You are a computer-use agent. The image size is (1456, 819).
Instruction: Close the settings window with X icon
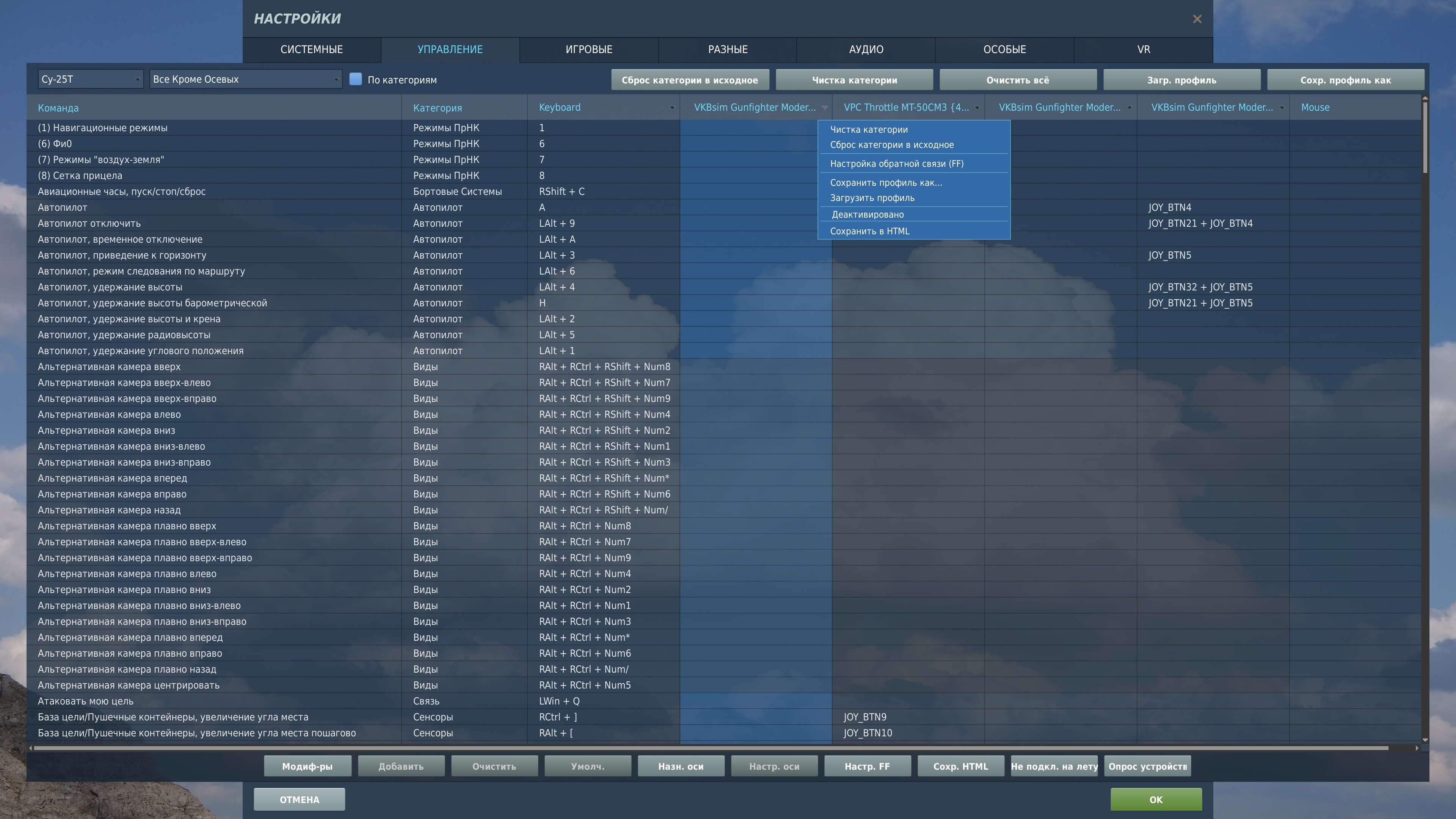tap(1197, 19)
